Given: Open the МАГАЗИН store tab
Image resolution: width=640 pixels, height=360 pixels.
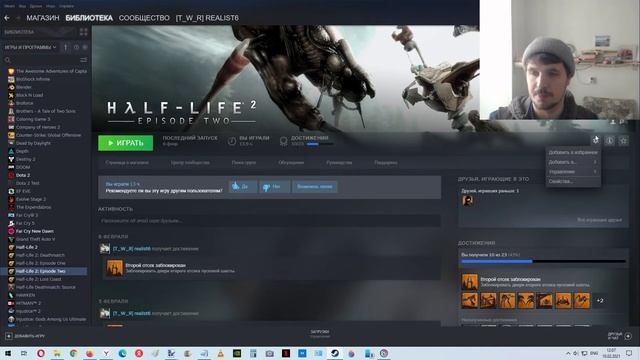Looking at the screenshot, I should click(x=43, y=18).
